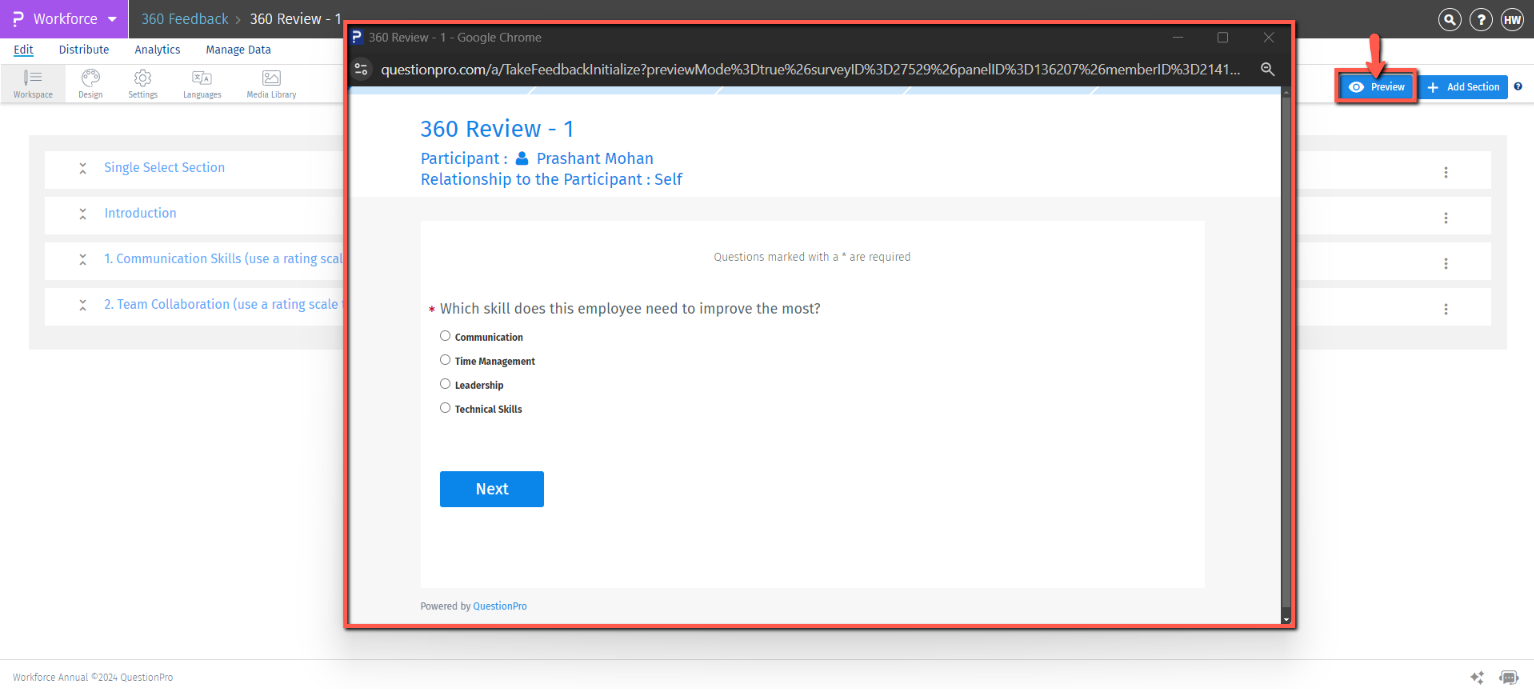Open the three-dot menu beside Single Select Section
This screenshot has height=689, width=1534.
click(x=1446, y=171)
